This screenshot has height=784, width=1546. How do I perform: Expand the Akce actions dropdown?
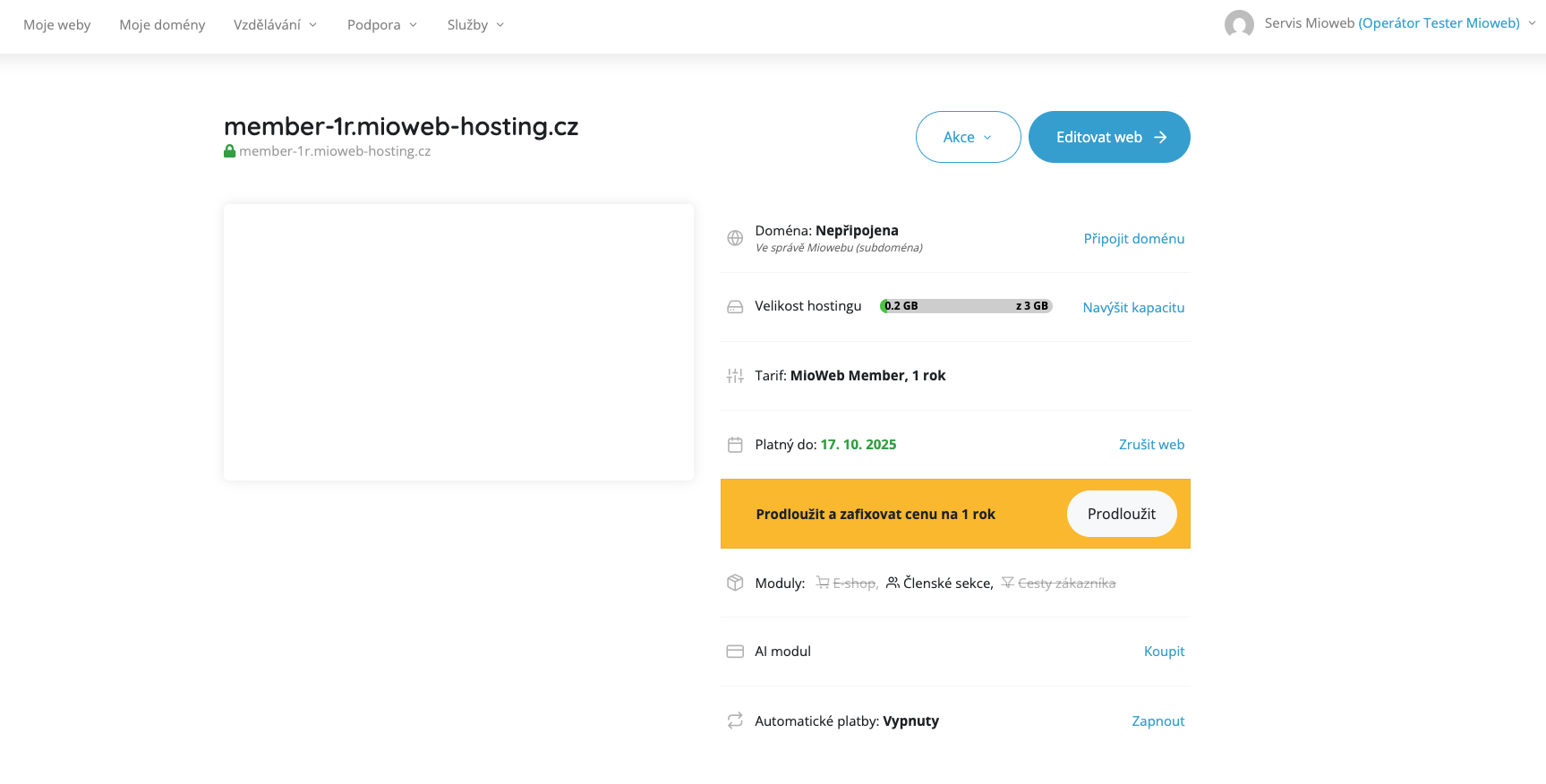968,137
